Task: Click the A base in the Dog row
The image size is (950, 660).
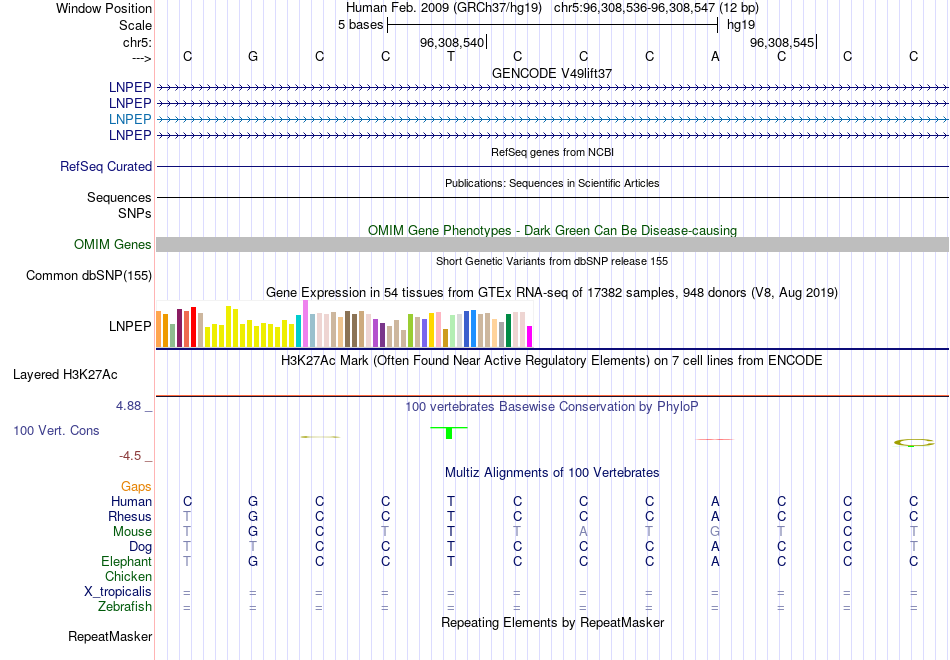Action: click(x=716, y=547)
